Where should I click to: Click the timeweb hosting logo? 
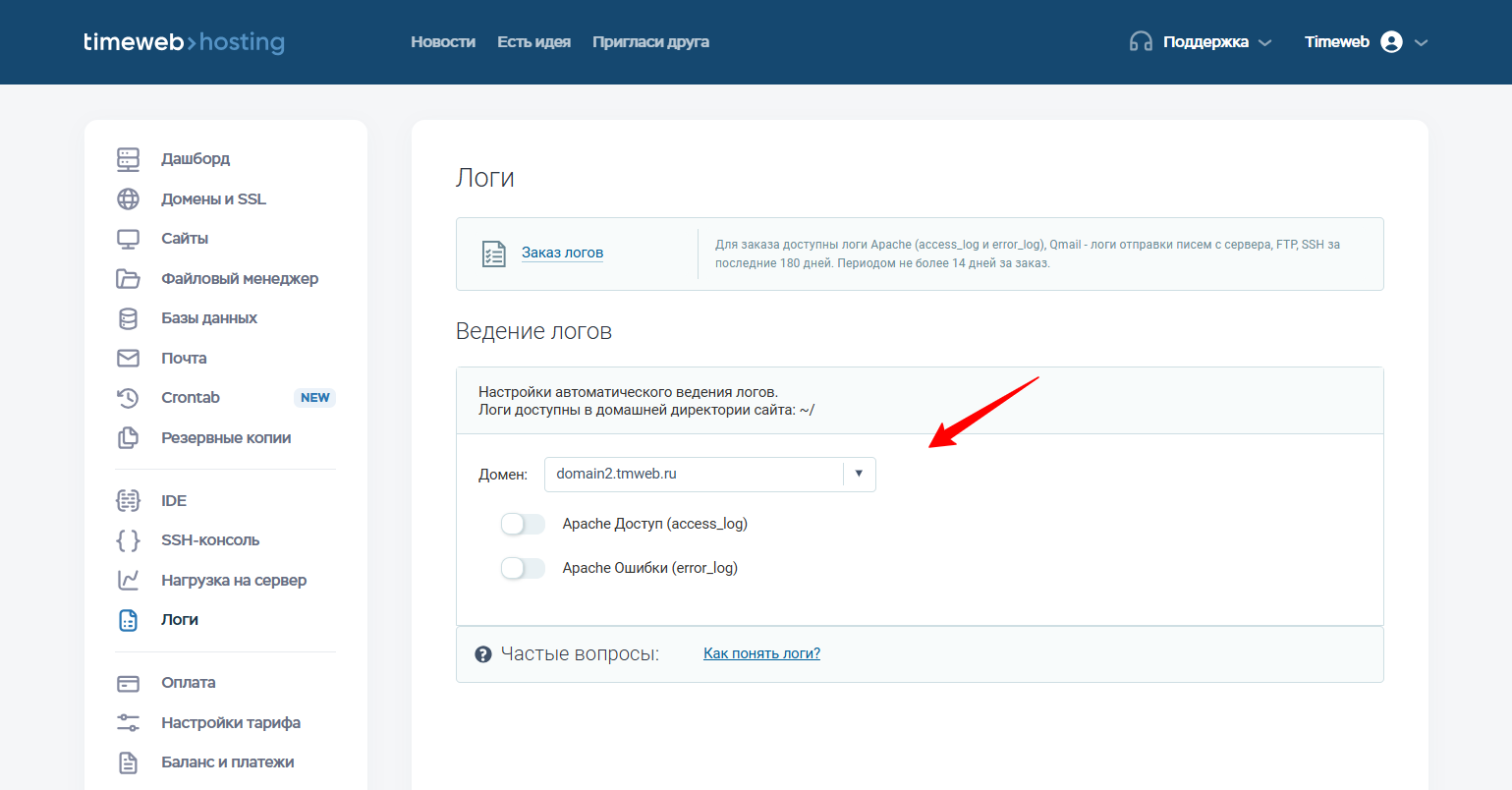pyautogui.click(x=184, y=42)
